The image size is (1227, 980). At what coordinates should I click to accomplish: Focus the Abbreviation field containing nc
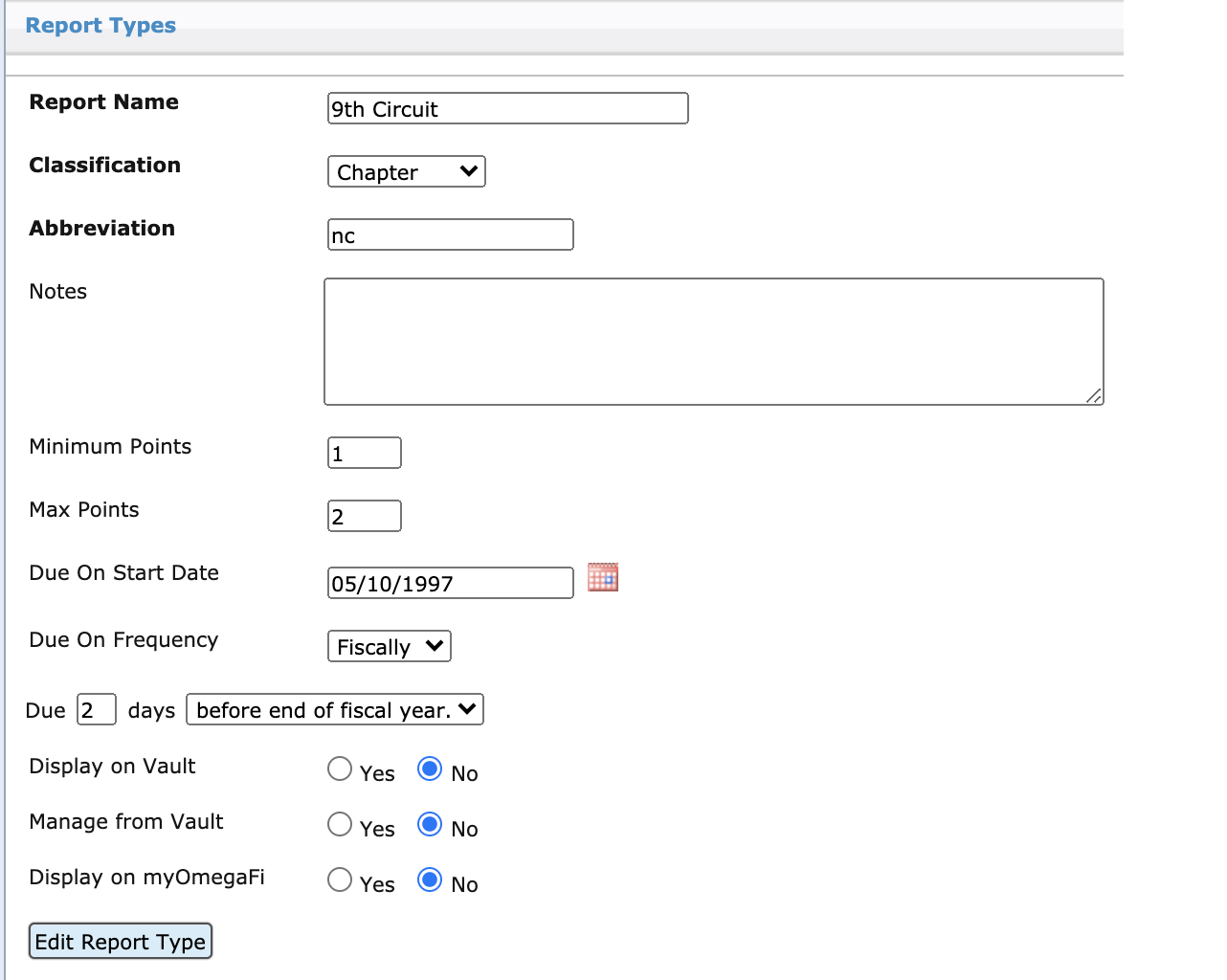click(x=451, y=234)
